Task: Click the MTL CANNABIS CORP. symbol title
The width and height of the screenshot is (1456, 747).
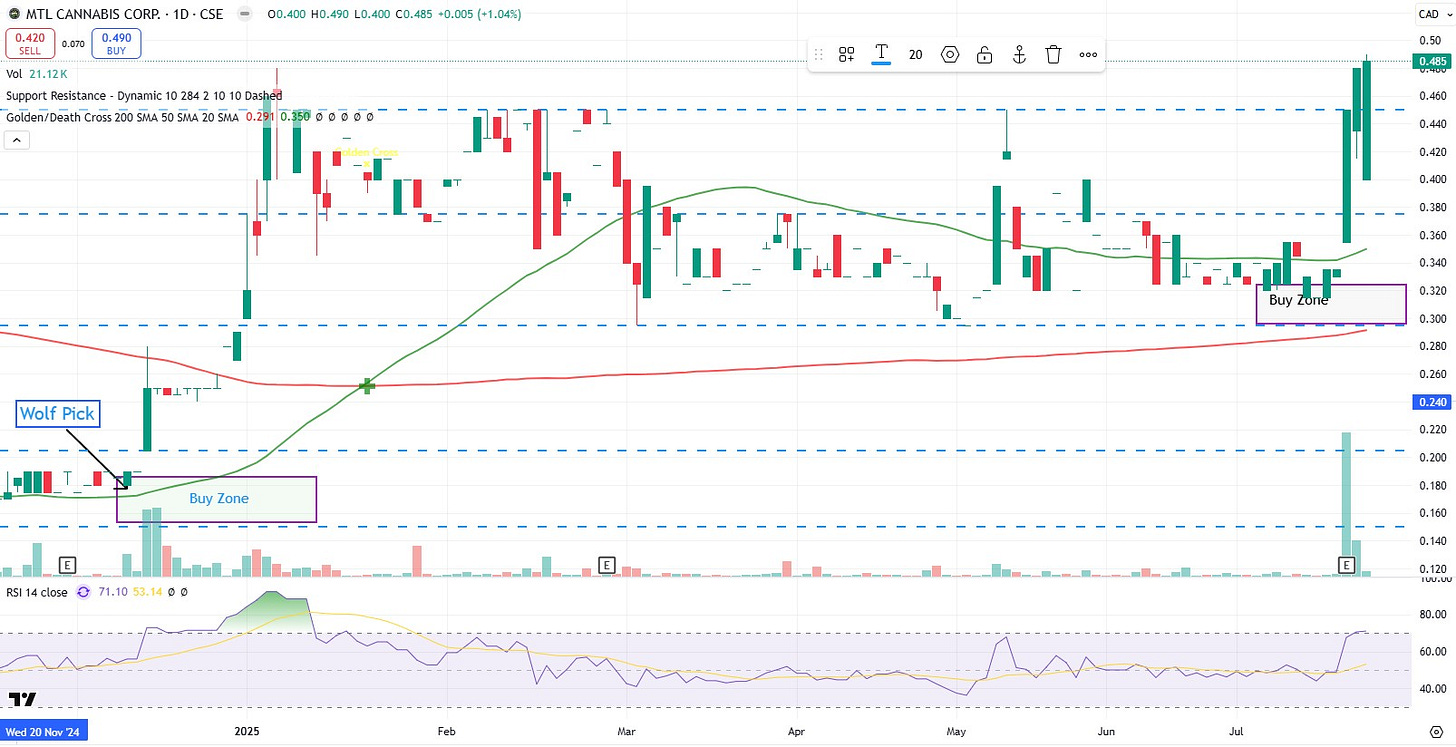Action: pos(93,14)
